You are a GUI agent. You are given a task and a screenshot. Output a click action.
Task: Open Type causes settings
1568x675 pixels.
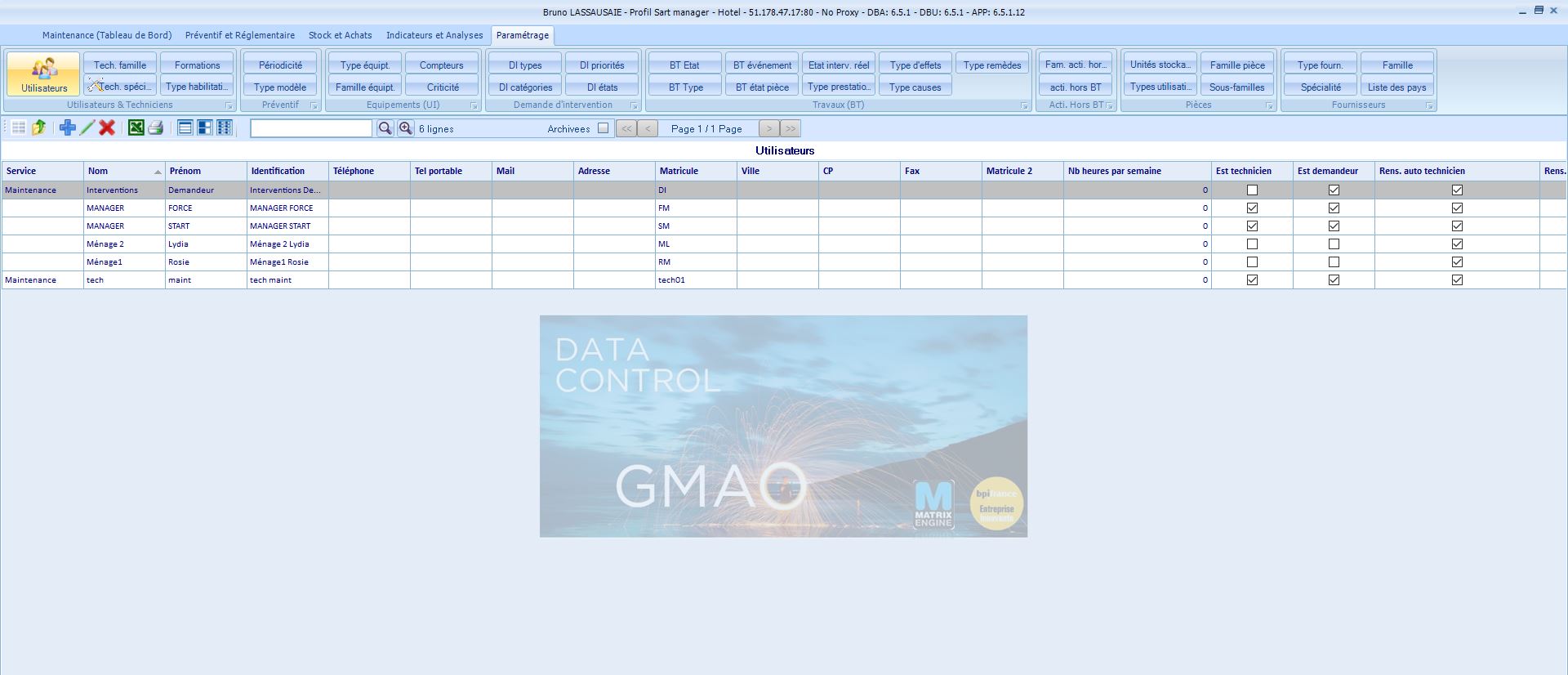915,87
